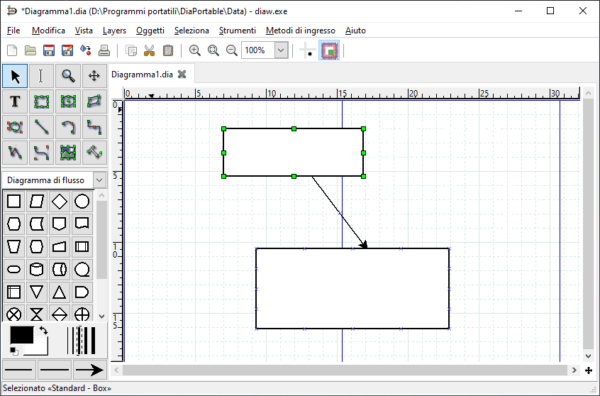Select the Scroll diagram tool
This screenshot has width=600, height=396.
pos(94,76)
